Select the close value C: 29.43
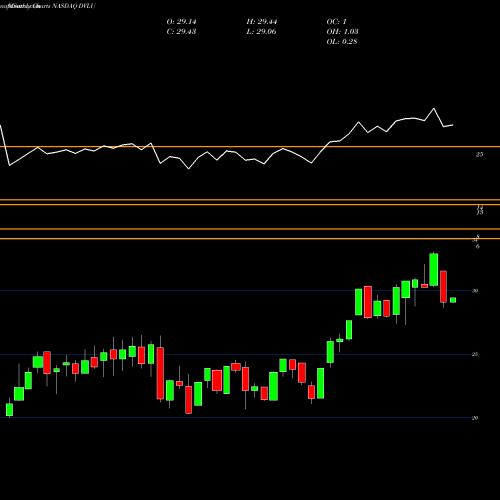Viewport: 500px width, 500px height. click(181, 32)
